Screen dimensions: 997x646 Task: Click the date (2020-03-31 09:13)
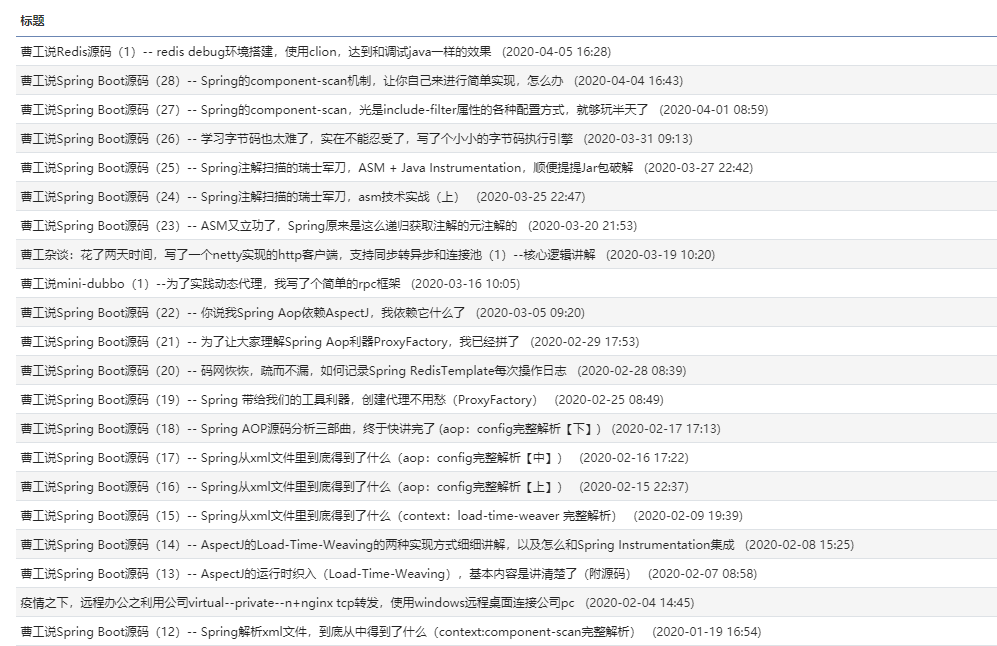tap(638, 139)
